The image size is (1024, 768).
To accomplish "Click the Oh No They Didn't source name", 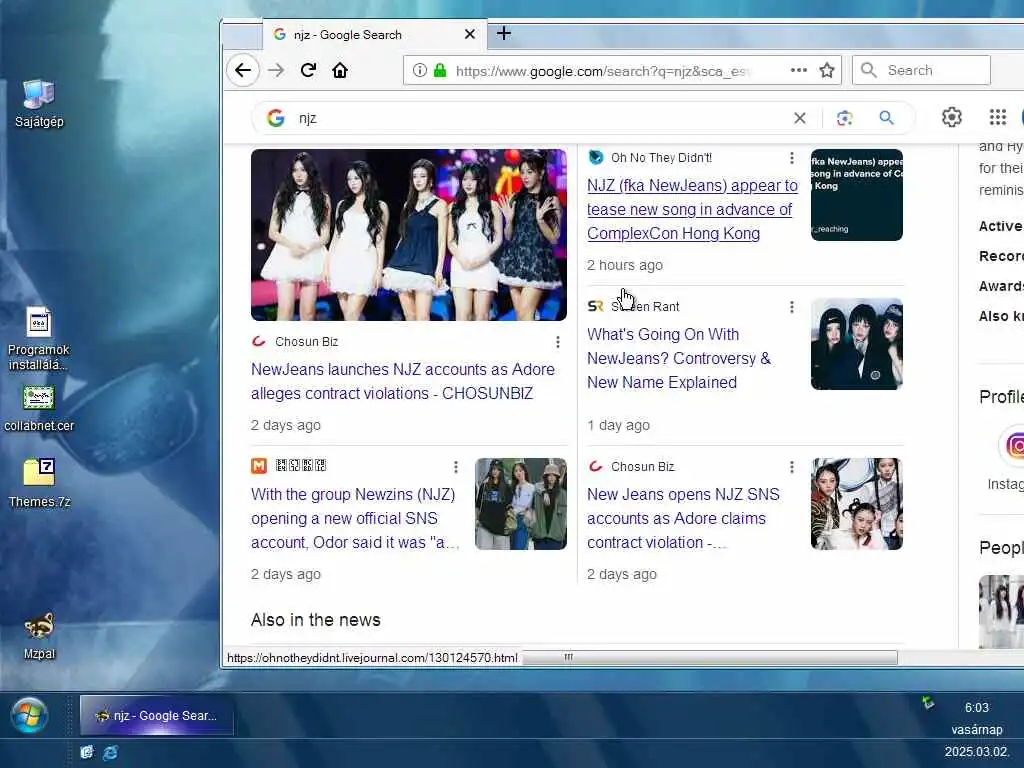I will click(x=662, y=158).
